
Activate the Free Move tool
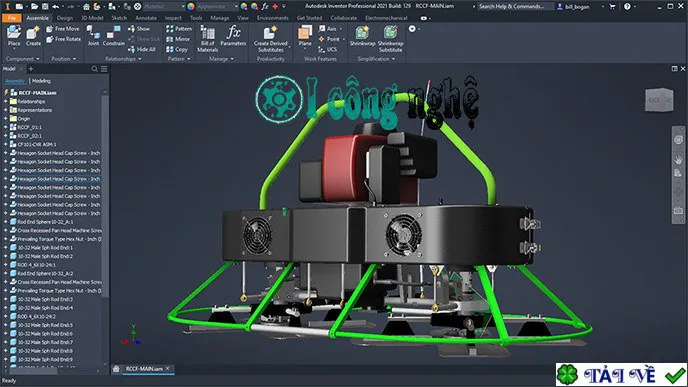pyautogui.click(x=63, y=29)
